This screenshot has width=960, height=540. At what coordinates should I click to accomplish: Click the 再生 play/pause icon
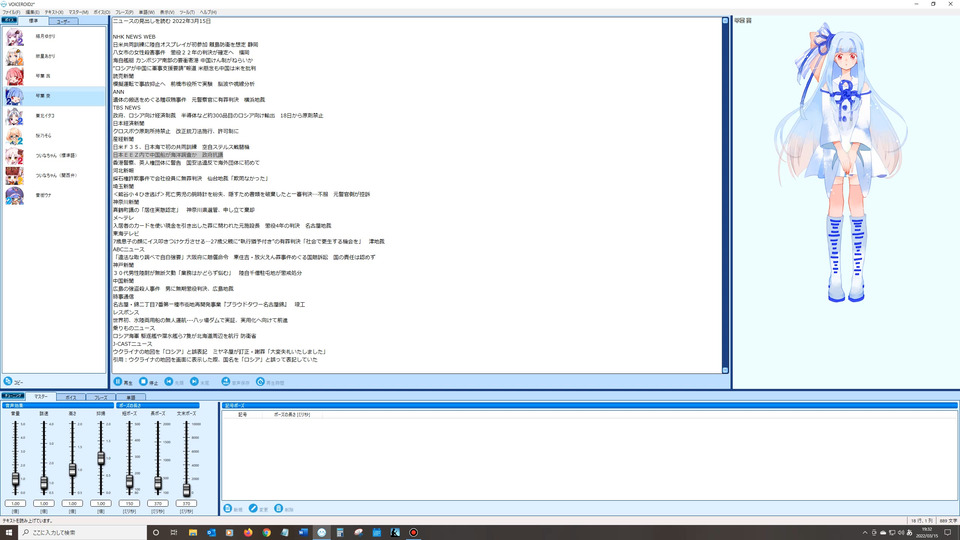click(118, 381)
